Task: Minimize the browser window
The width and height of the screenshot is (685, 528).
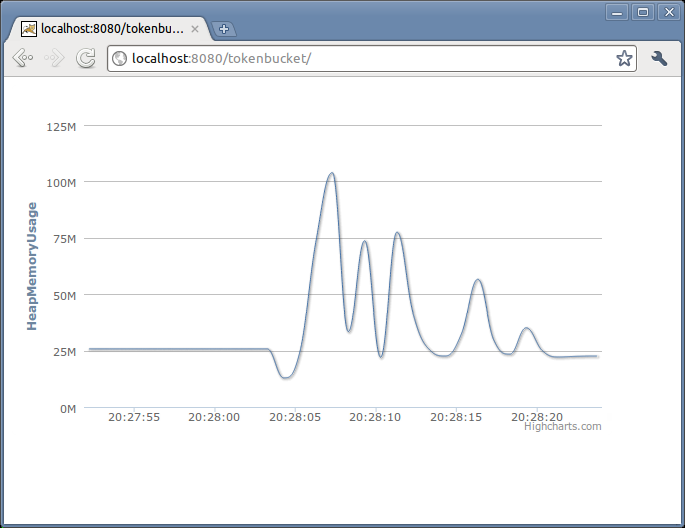Action: tap(617, 12)
